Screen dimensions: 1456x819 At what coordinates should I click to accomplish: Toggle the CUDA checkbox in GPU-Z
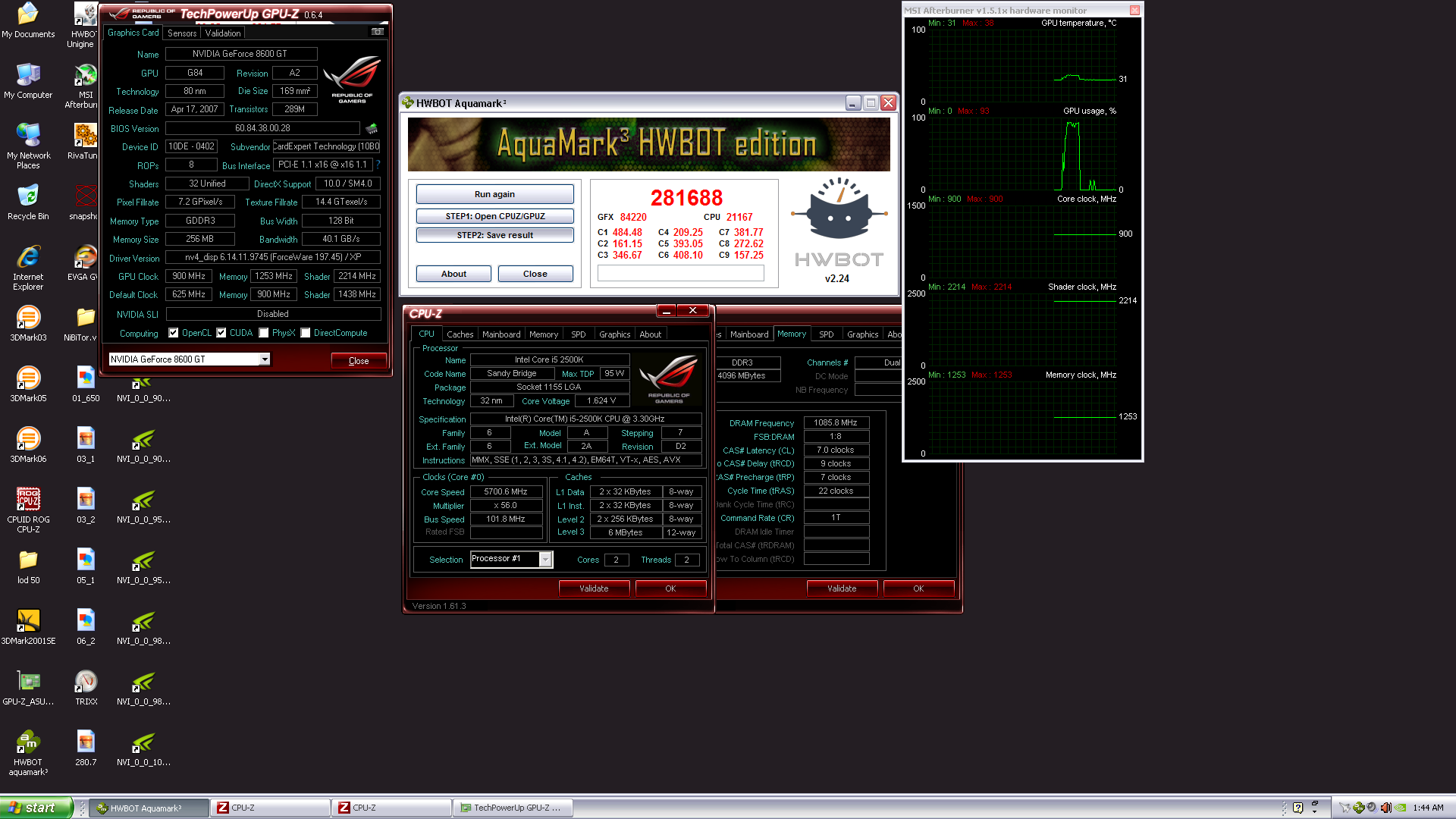pos(221,333)
